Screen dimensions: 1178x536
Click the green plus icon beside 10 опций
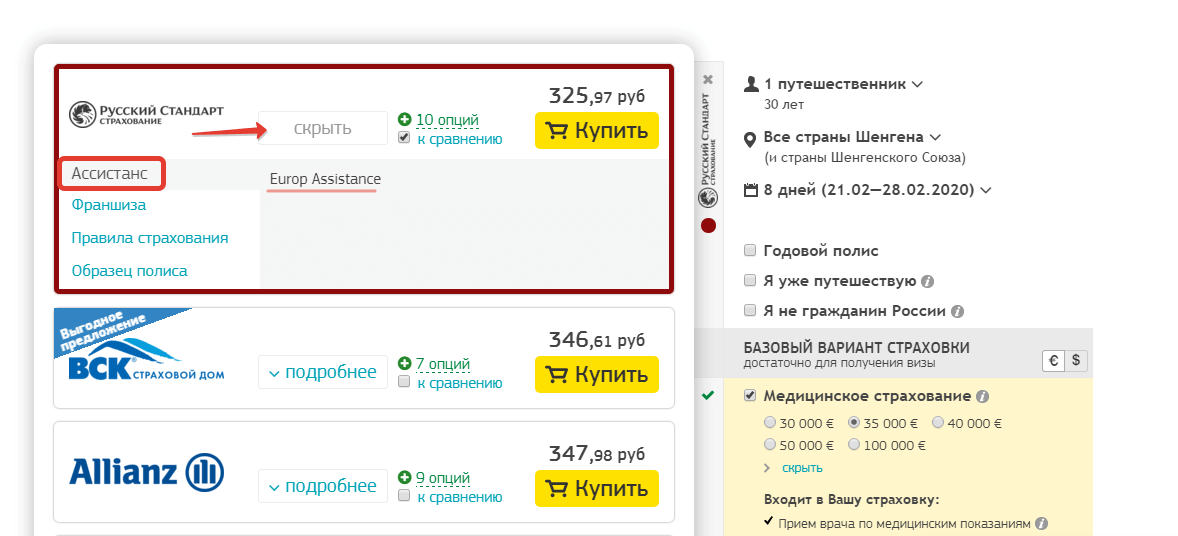pyautogui.click(x=405, y=120)
